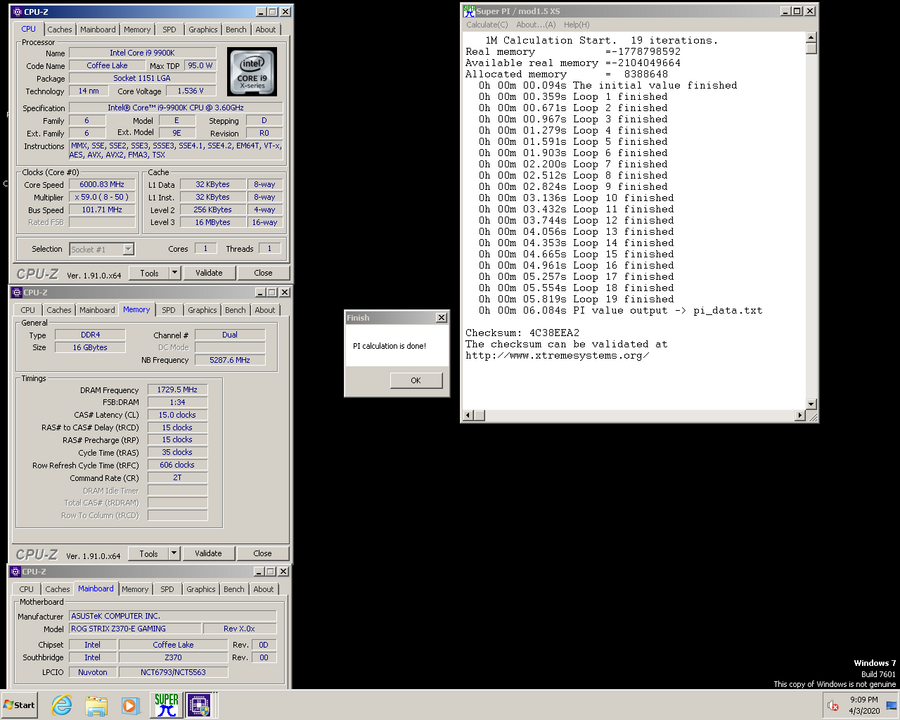
Task: Open Windows Explorer folder icon in taskbar
Action: [96, 704]
